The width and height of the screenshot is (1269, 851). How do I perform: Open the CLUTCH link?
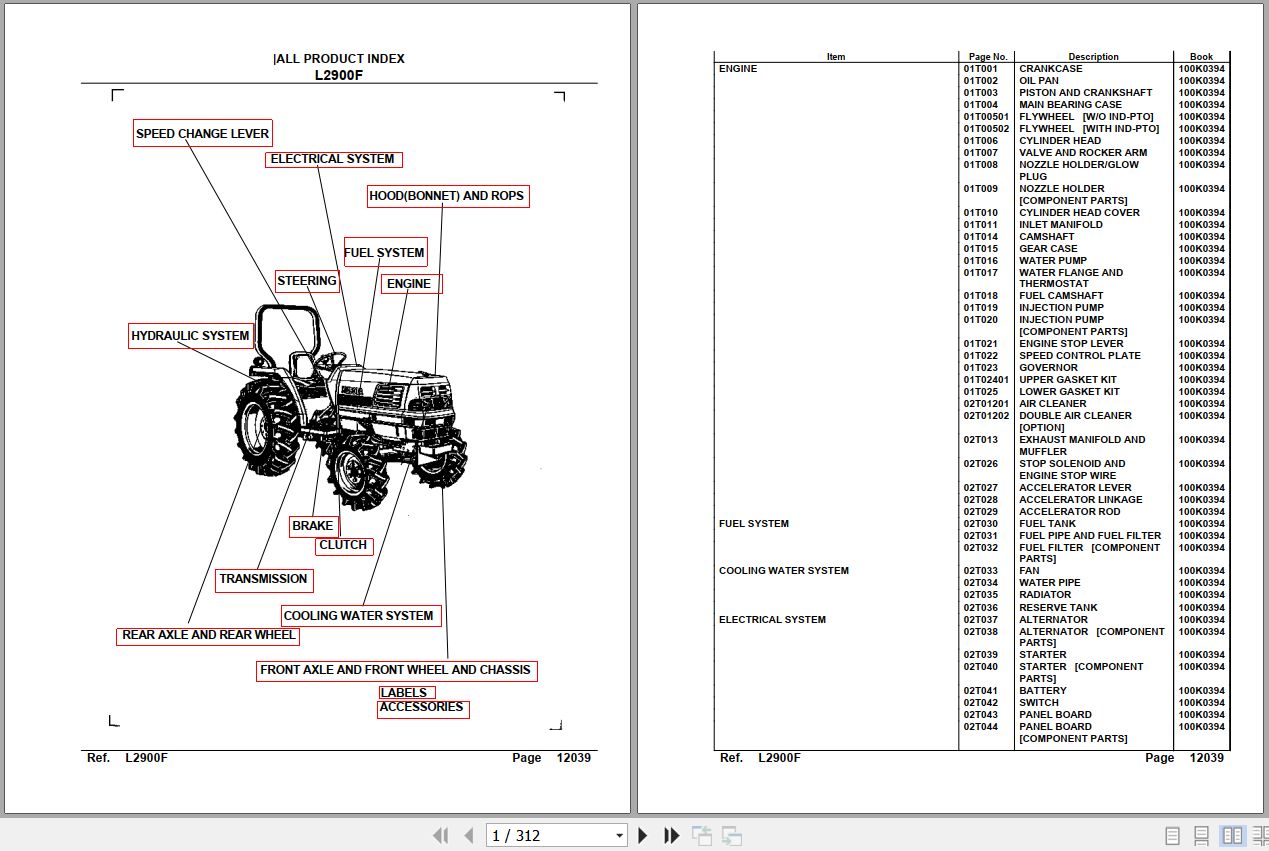344,546
